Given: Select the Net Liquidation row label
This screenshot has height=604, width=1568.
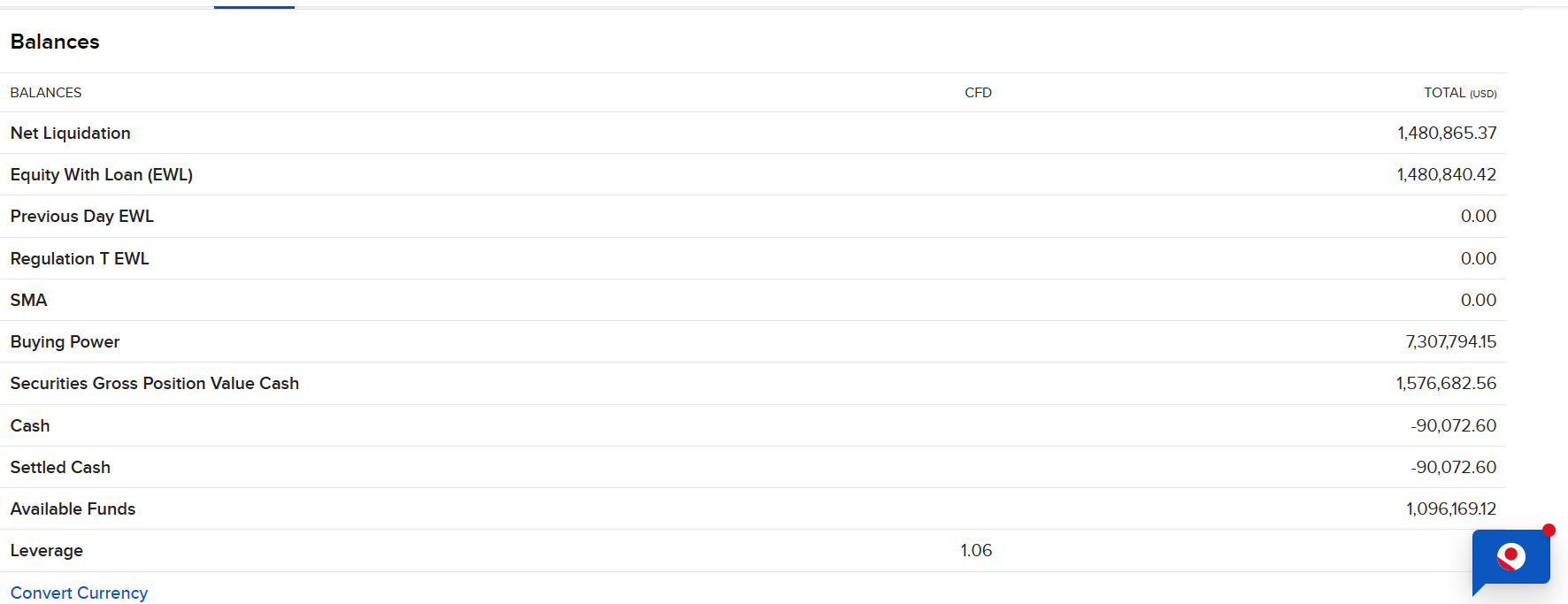Looking at the screenshot, I should [x=71, y=134].
